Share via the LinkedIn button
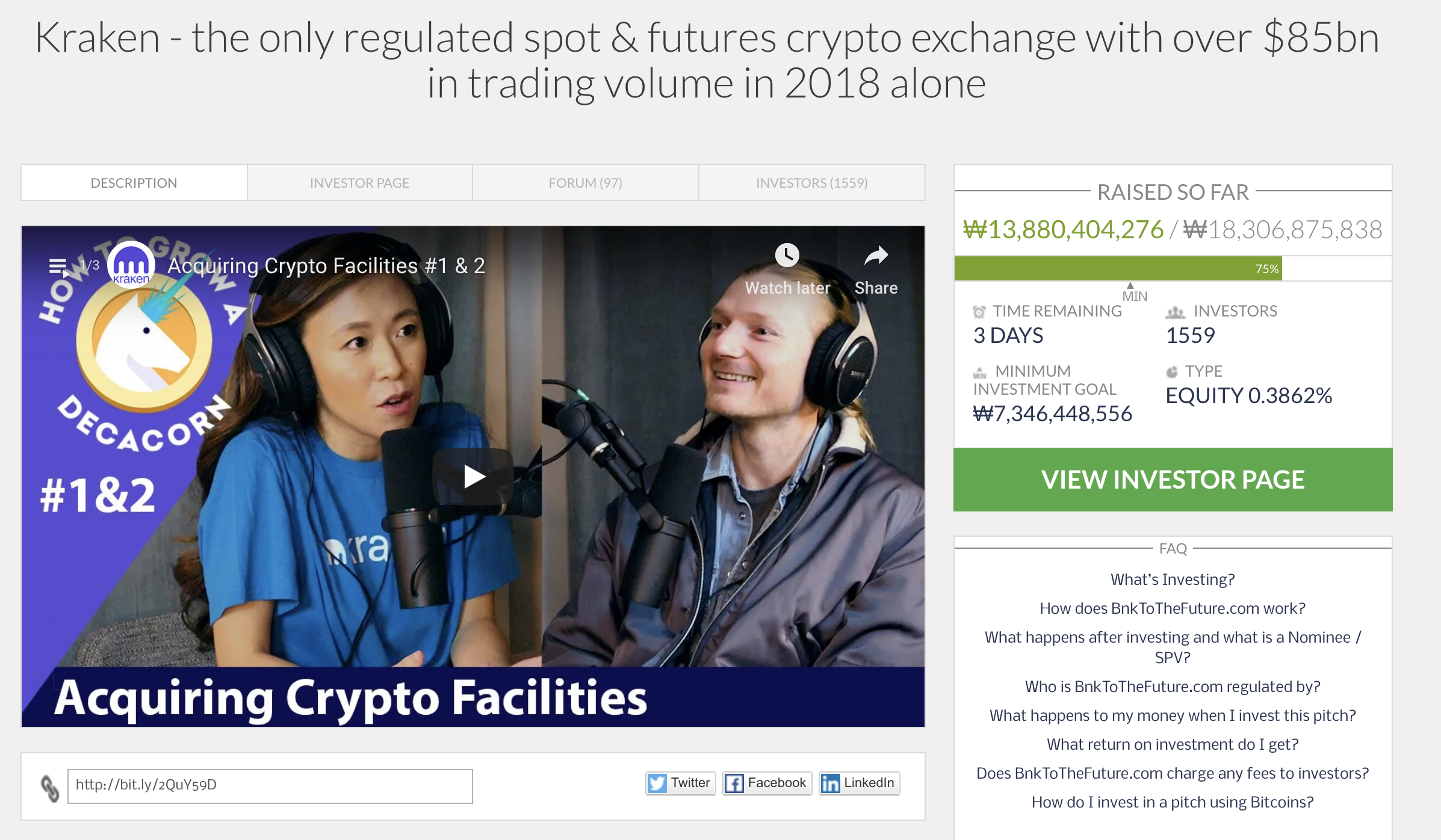1441x840 pixels. pyautogui.click(x=859, y=783)
